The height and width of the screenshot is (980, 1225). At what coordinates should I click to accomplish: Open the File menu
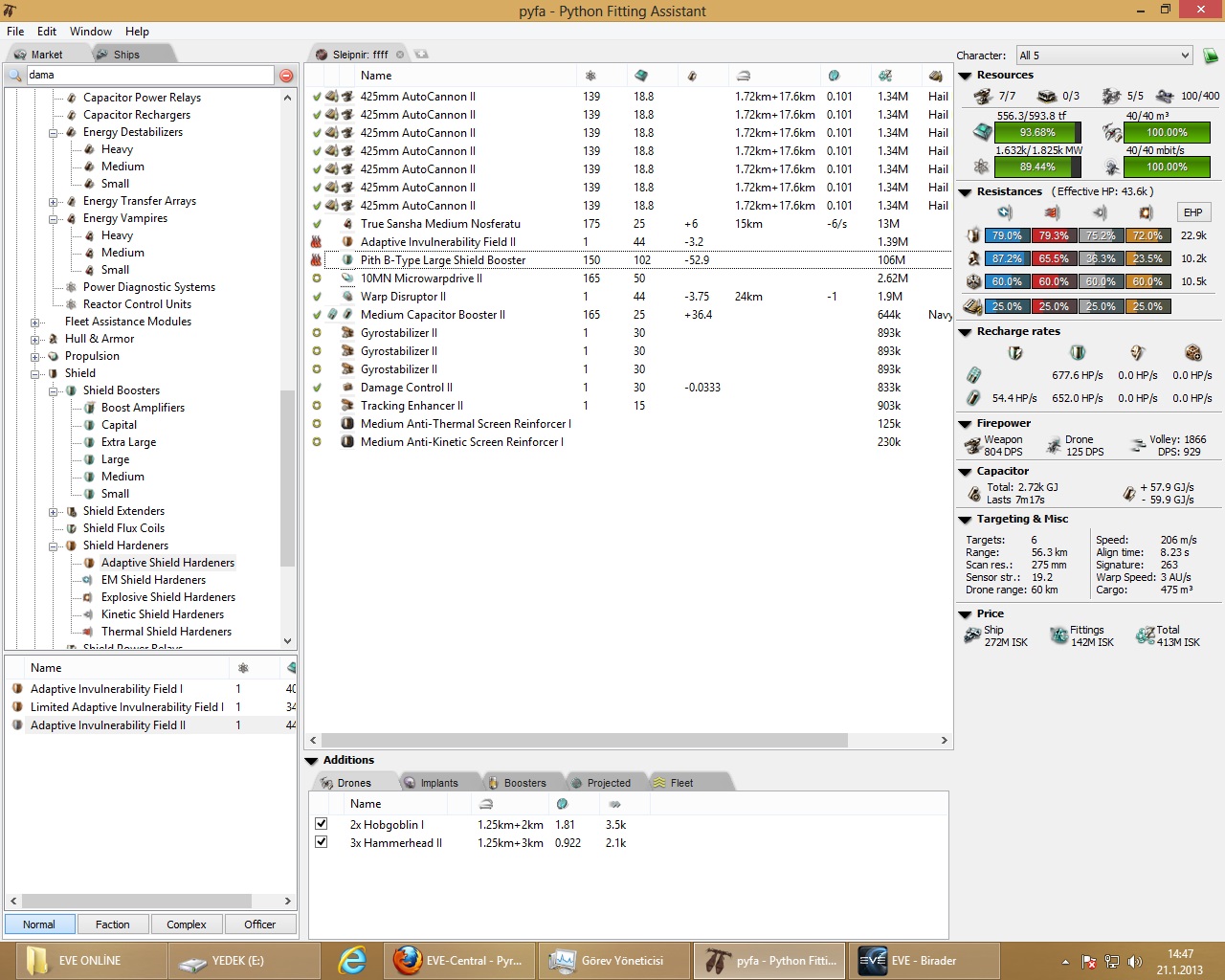pyautogui.click(x=15, y=32)
